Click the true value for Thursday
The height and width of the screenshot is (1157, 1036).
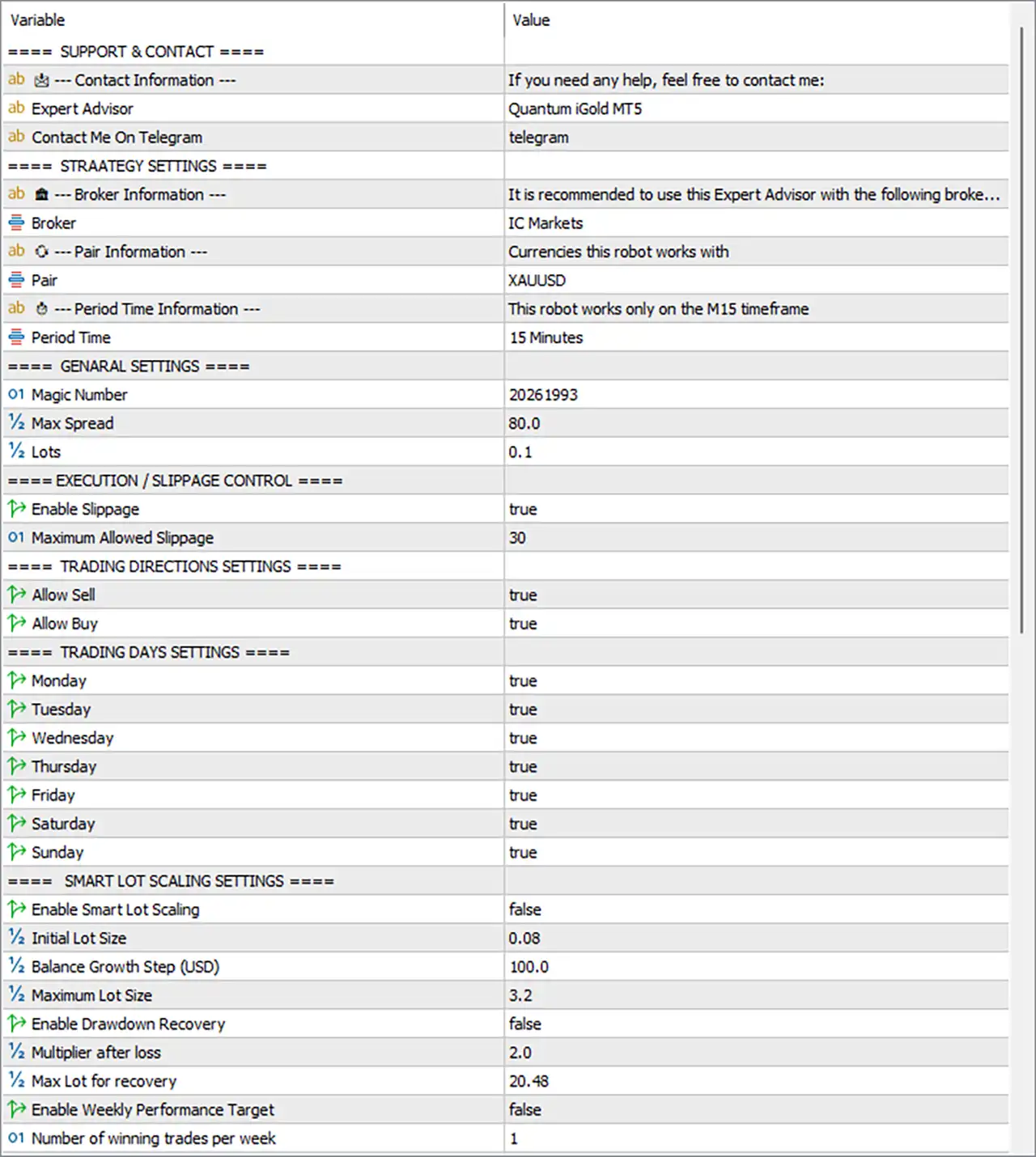click(523, 767)
